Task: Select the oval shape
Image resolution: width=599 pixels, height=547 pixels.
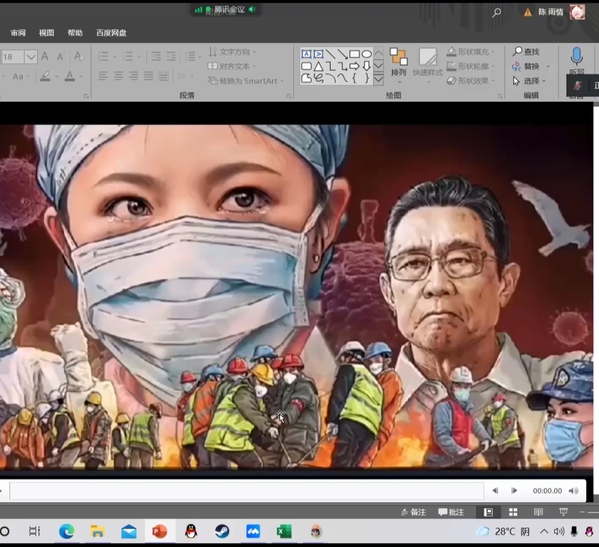Action: (366, 54)
